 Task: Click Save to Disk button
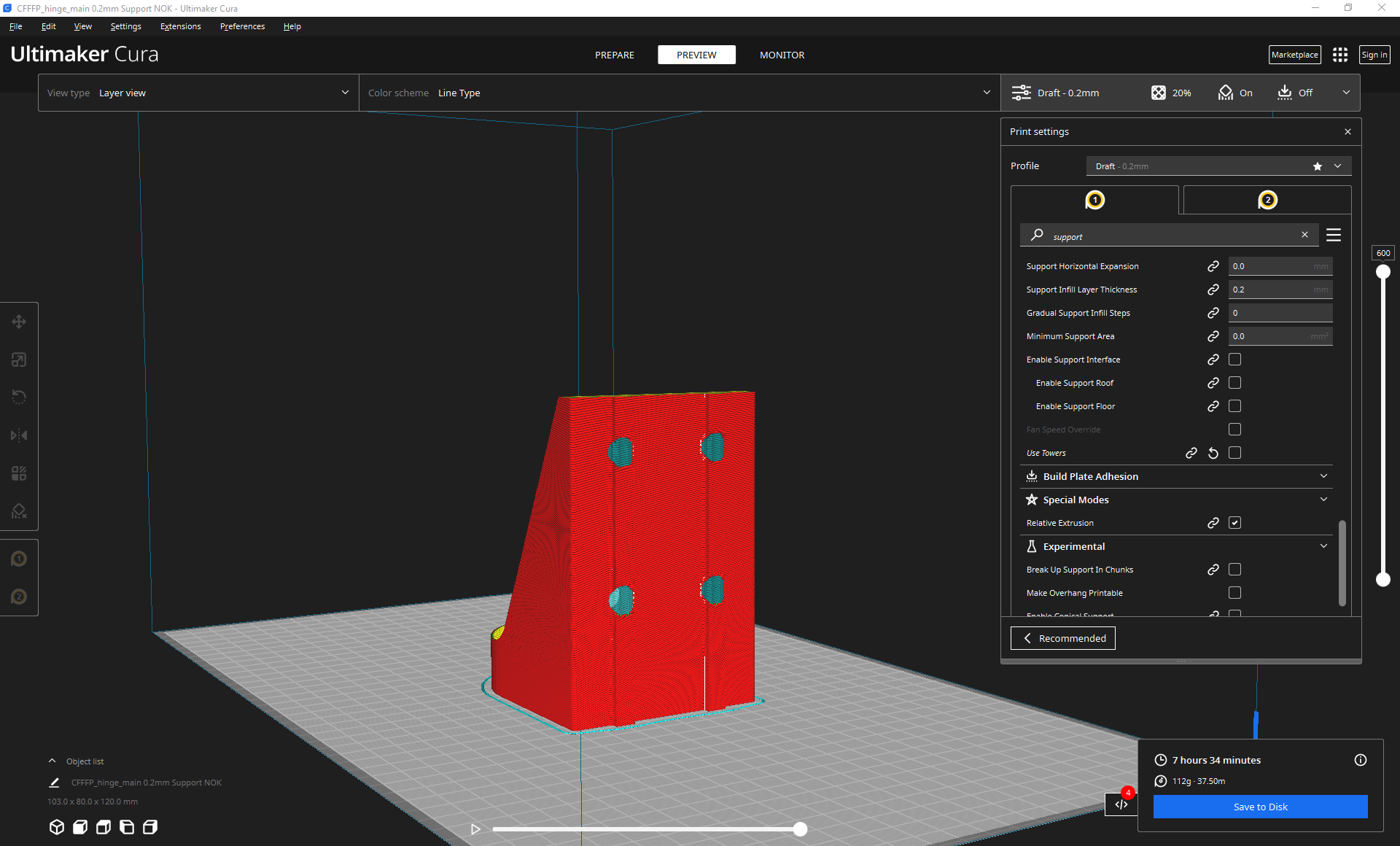pos(1260,807)
